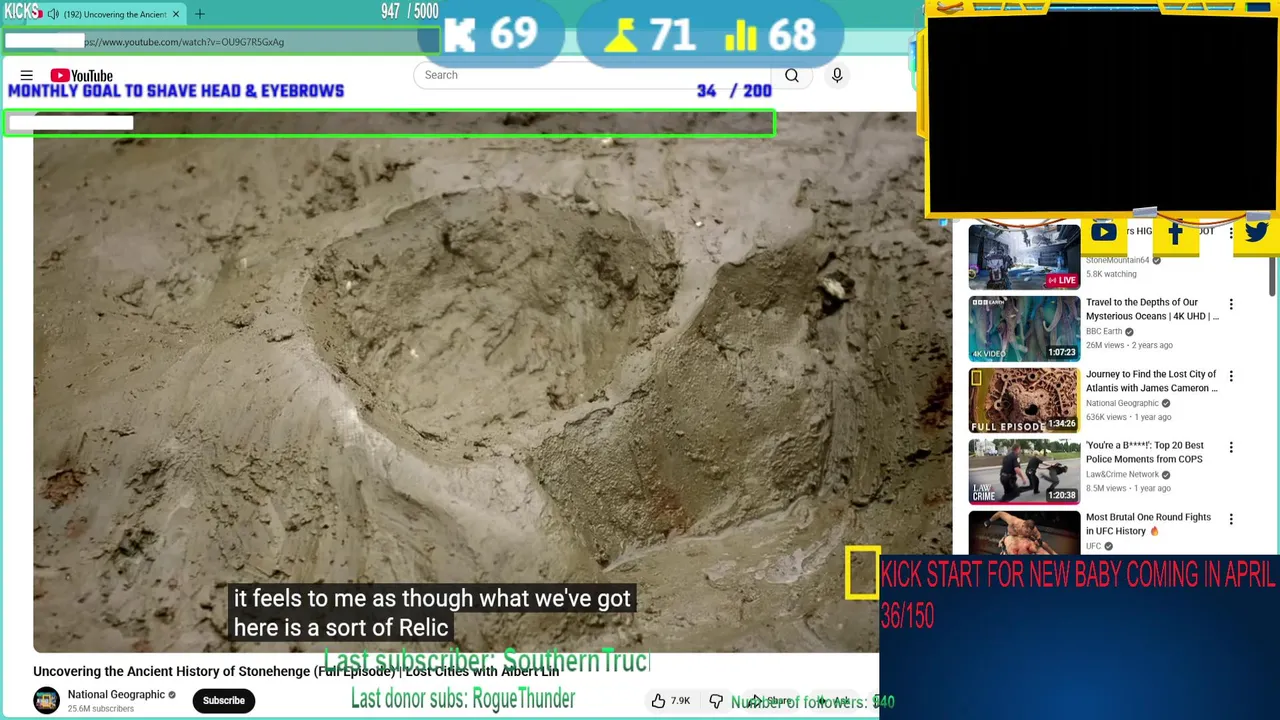Open National Geographic channel avatar
1280x720 pixels.
(46, 700)
